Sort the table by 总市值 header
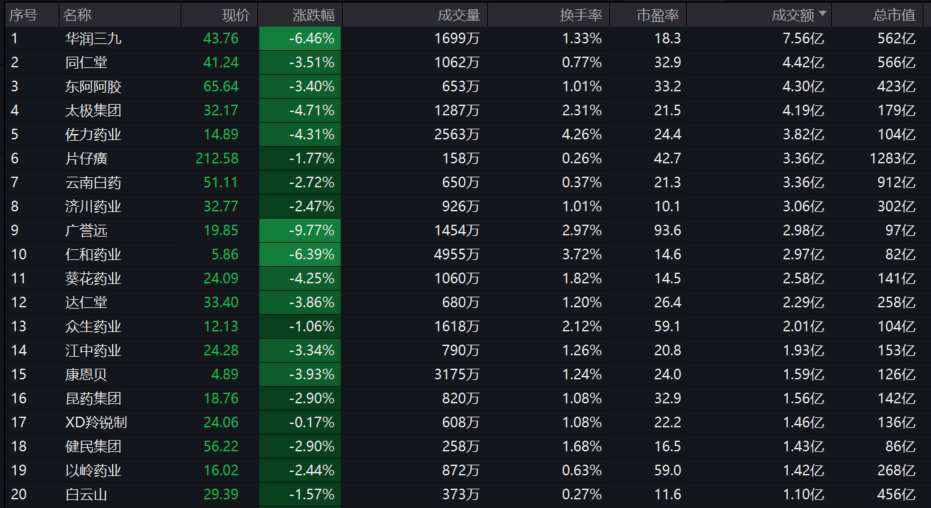The height and width of the screenshot is (508, 931). tap(894, 15)
